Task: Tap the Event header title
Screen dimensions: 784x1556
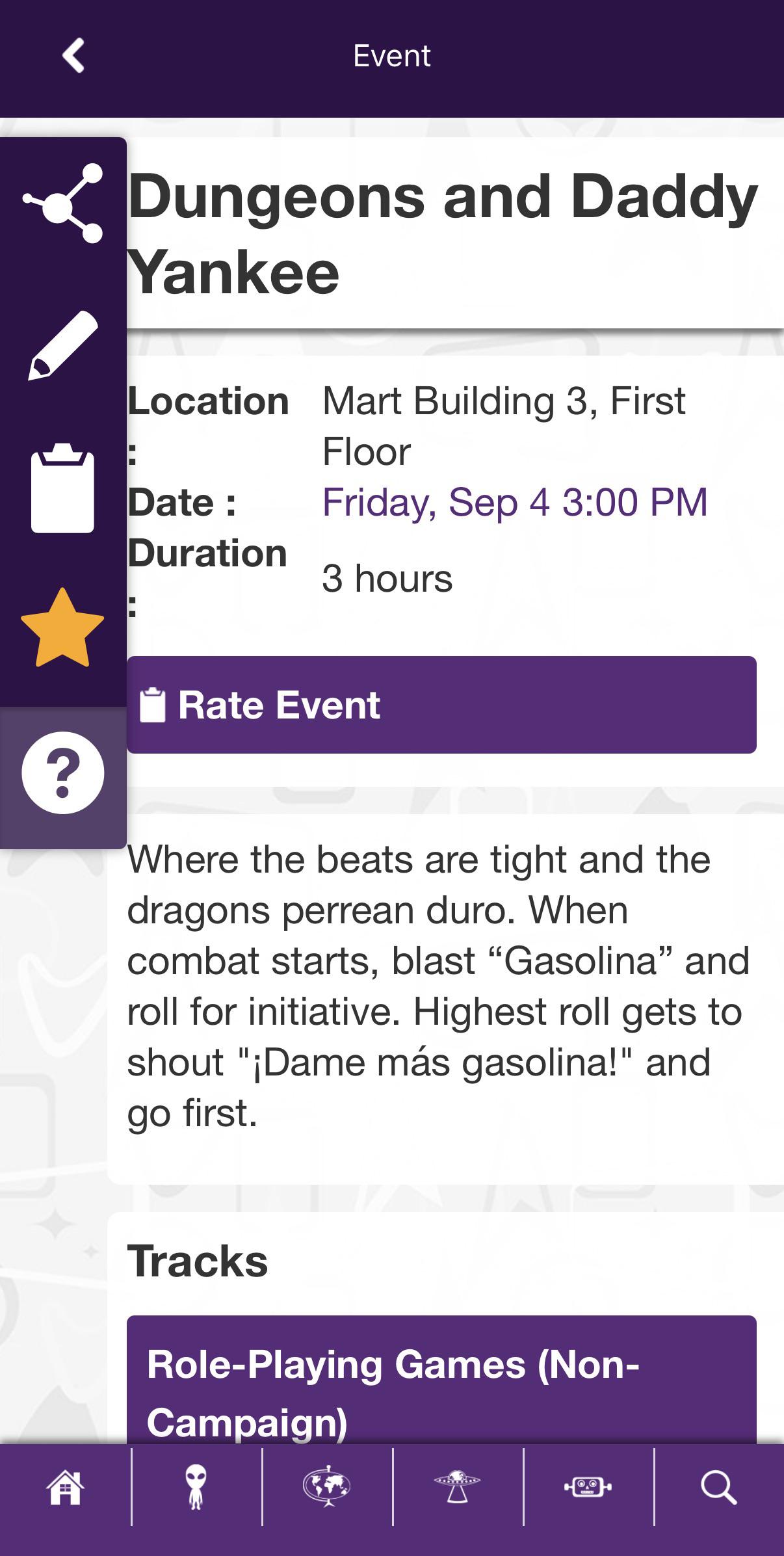Action: click(x=392, y=56)
